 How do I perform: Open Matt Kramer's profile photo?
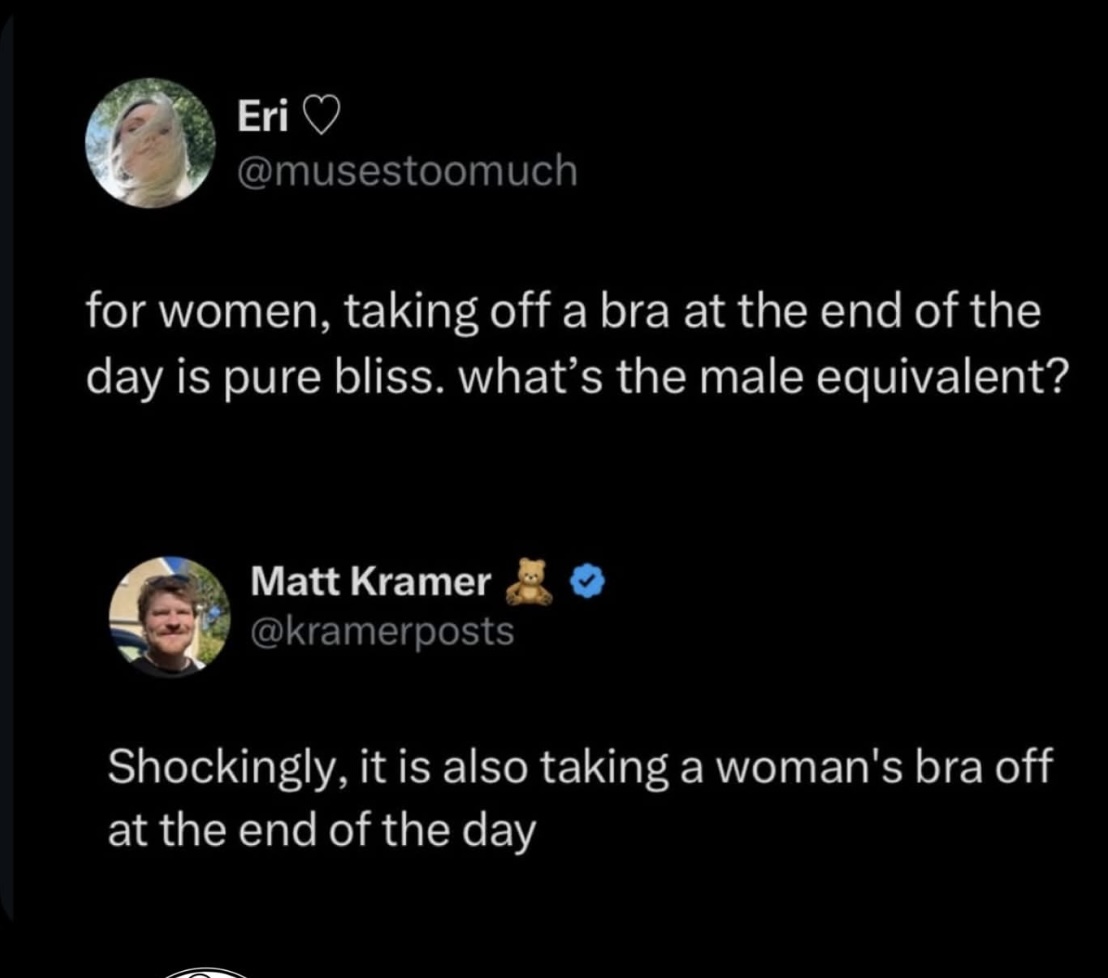click(170, 617)
